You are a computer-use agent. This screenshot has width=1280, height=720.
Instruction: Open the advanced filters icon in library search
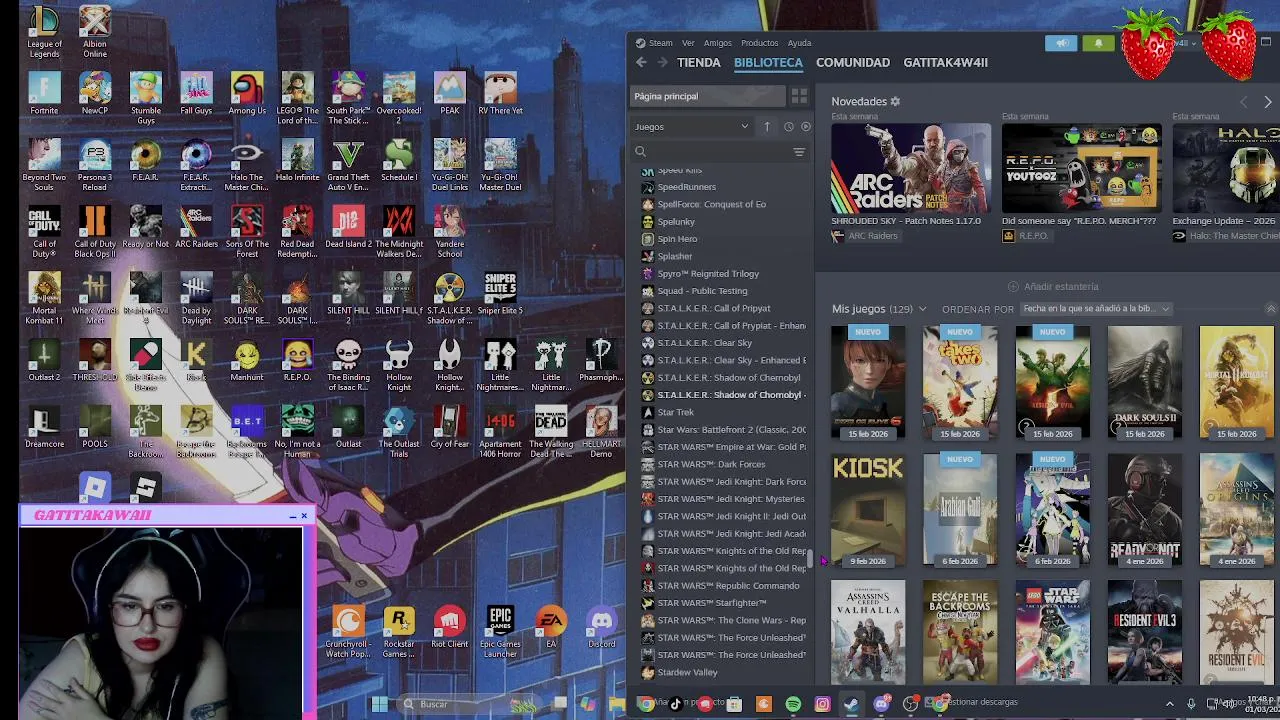pyautogui.click(x=799, y=152)
